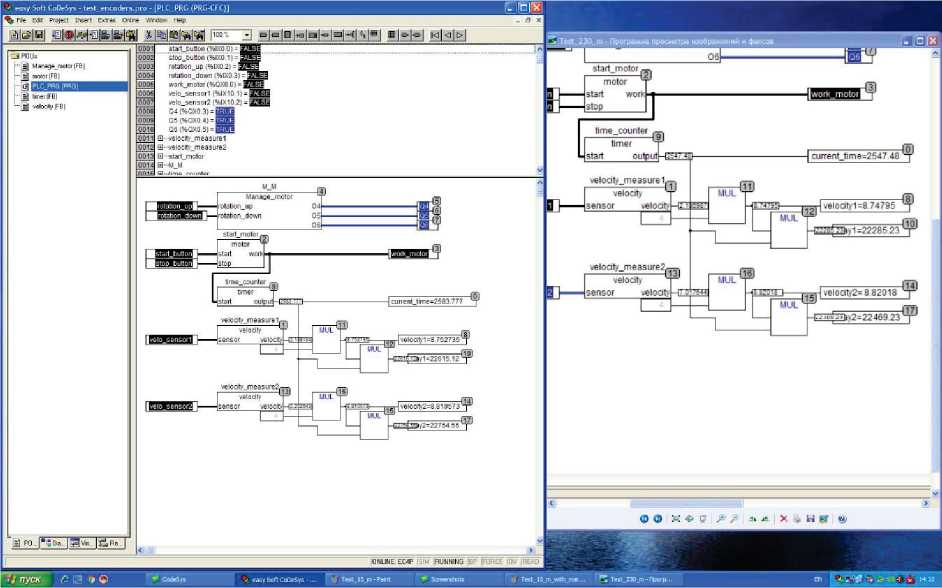This screenshot has height=588, width=942.
Task: Click the zoom in magnifier in viewer
Action: click(719, 519)
